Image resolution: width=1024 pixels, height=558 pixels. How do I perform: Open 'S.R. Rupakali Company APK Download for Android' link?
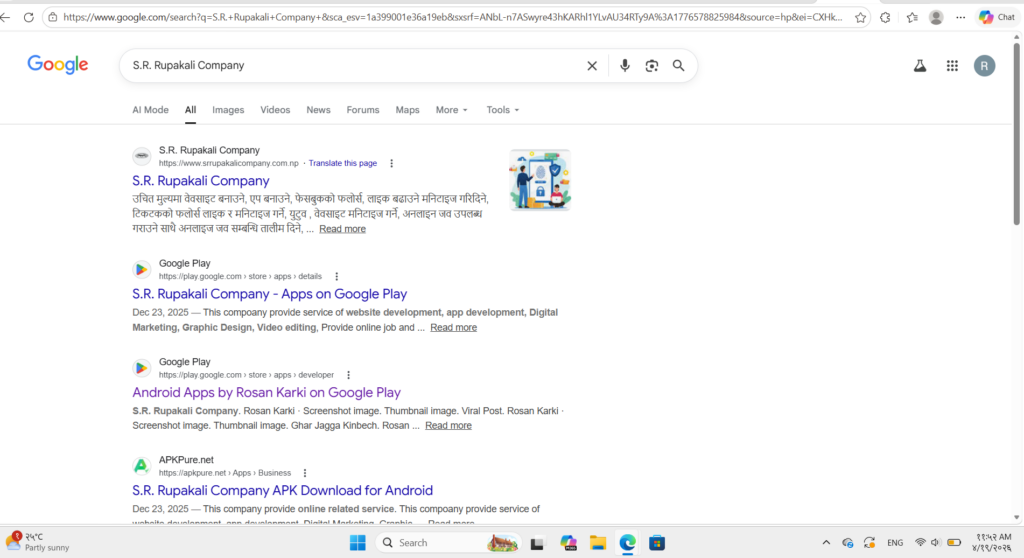282,491
